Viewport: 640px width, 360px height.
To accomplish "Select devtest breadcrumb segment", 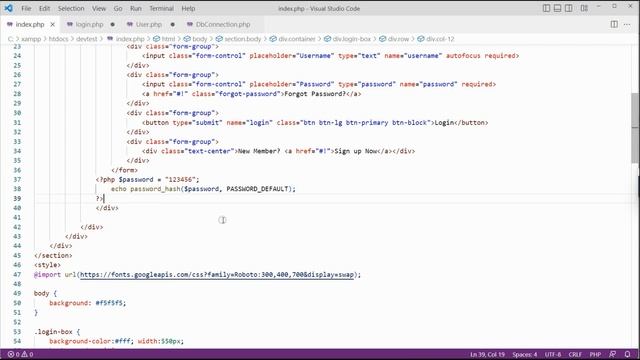I will point(87,39).
